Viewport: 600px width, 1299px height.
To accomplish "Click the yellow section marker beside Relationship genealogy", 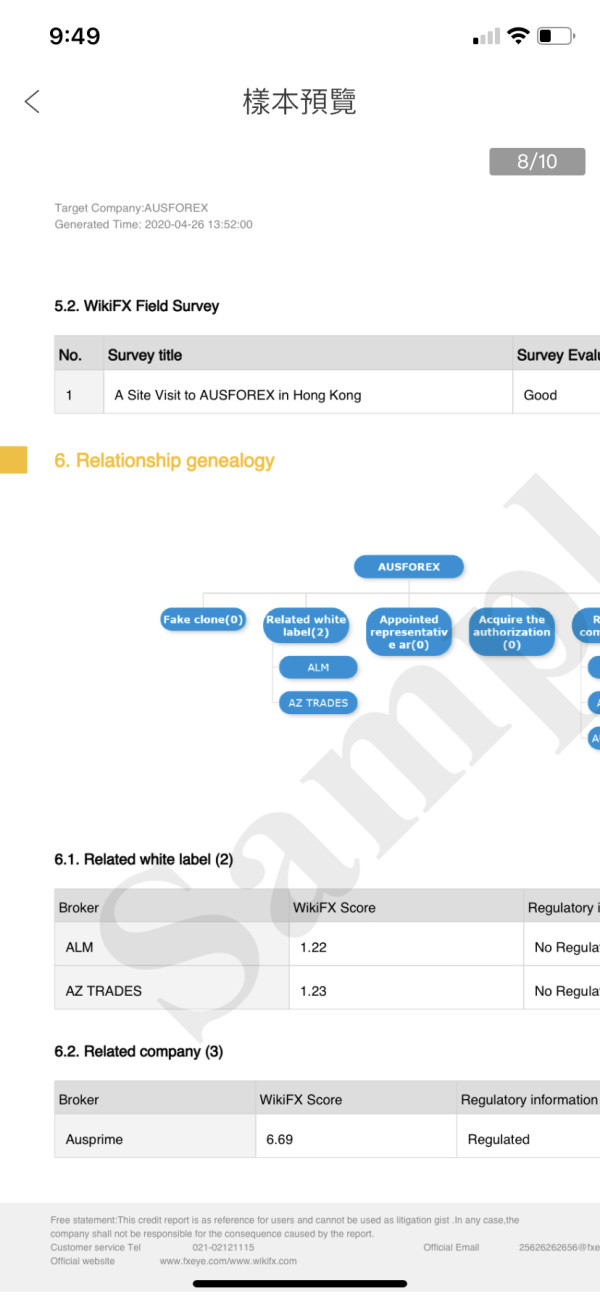I will [14, 460].
